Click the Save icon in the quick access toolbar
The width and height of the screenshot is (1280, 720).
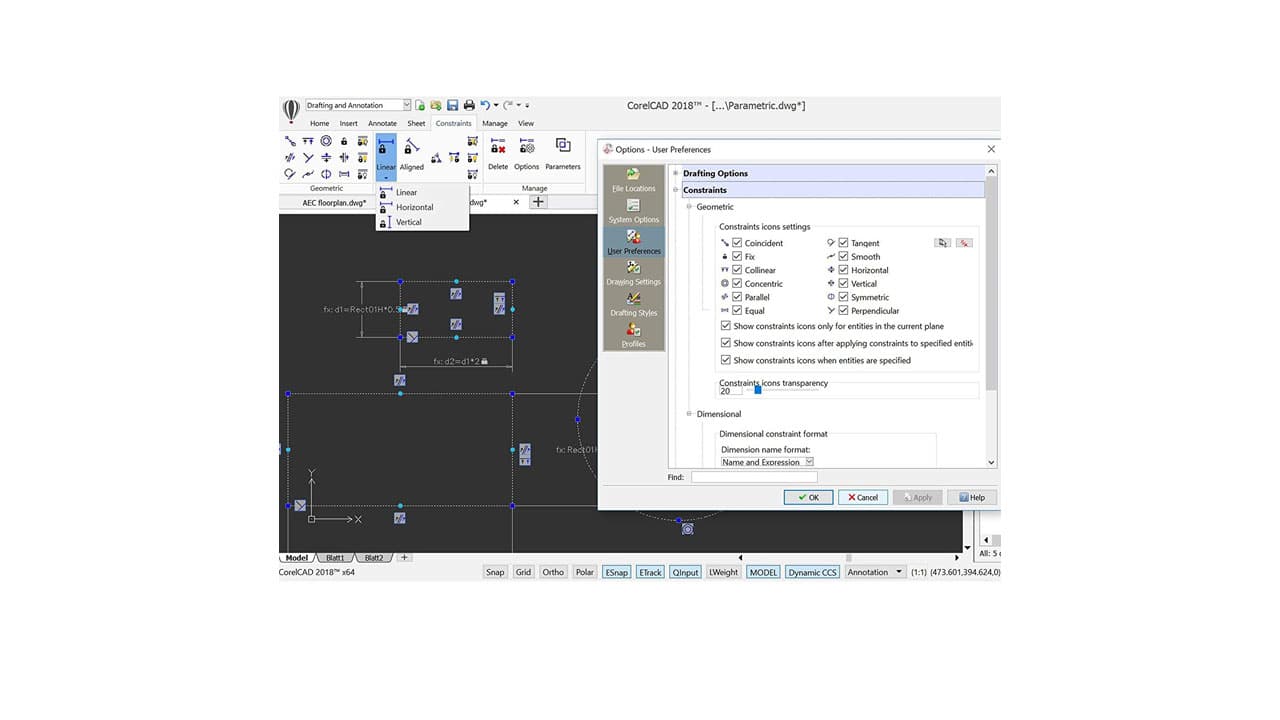[x=452, y=104]
